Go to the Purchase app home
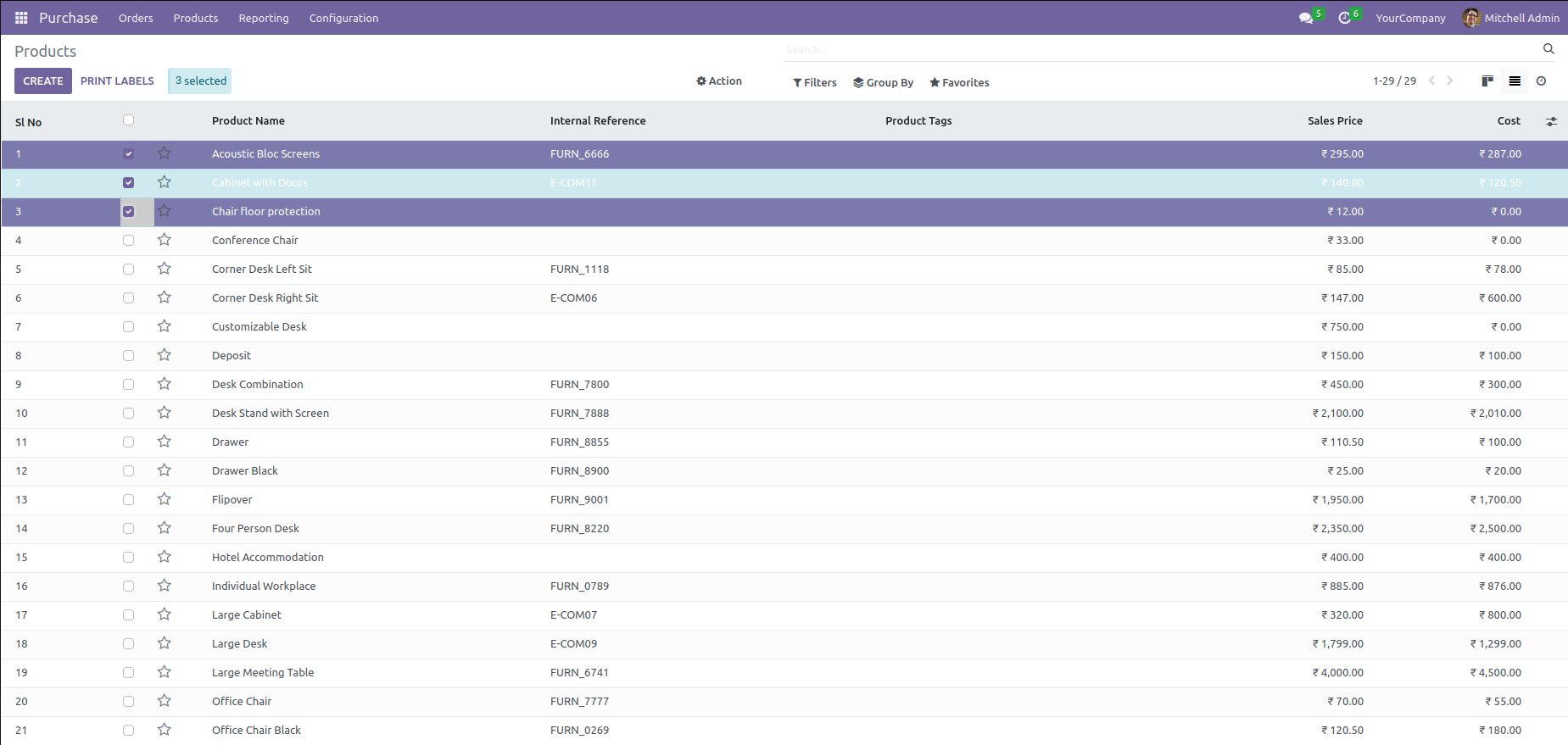The width and height of the screenshot is (1568, 745). [x=69, y=18]
